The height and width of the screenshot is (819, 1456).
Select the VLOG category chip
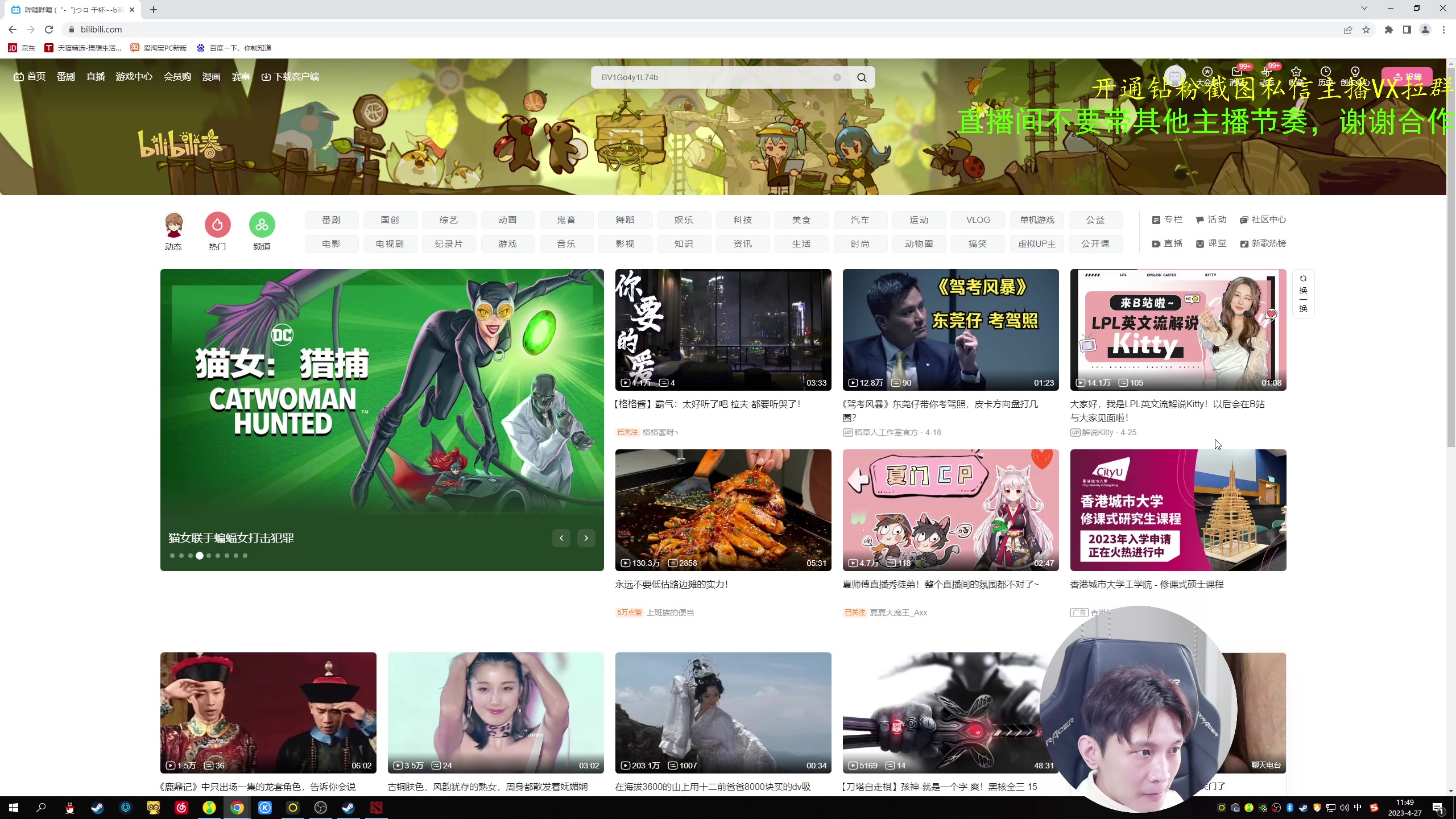pos(978,220)
